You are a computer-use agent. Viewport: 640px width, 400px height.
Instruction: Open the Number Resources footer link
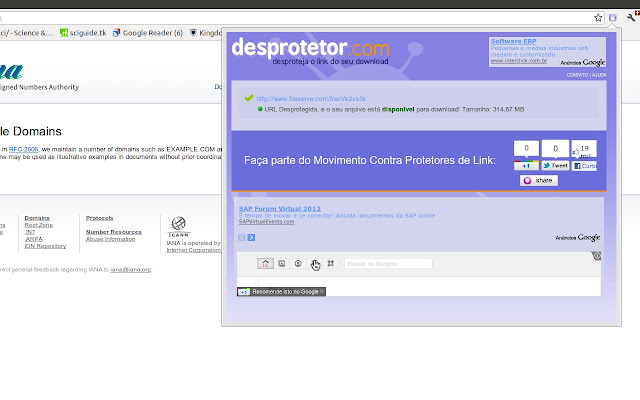point(113,232)
